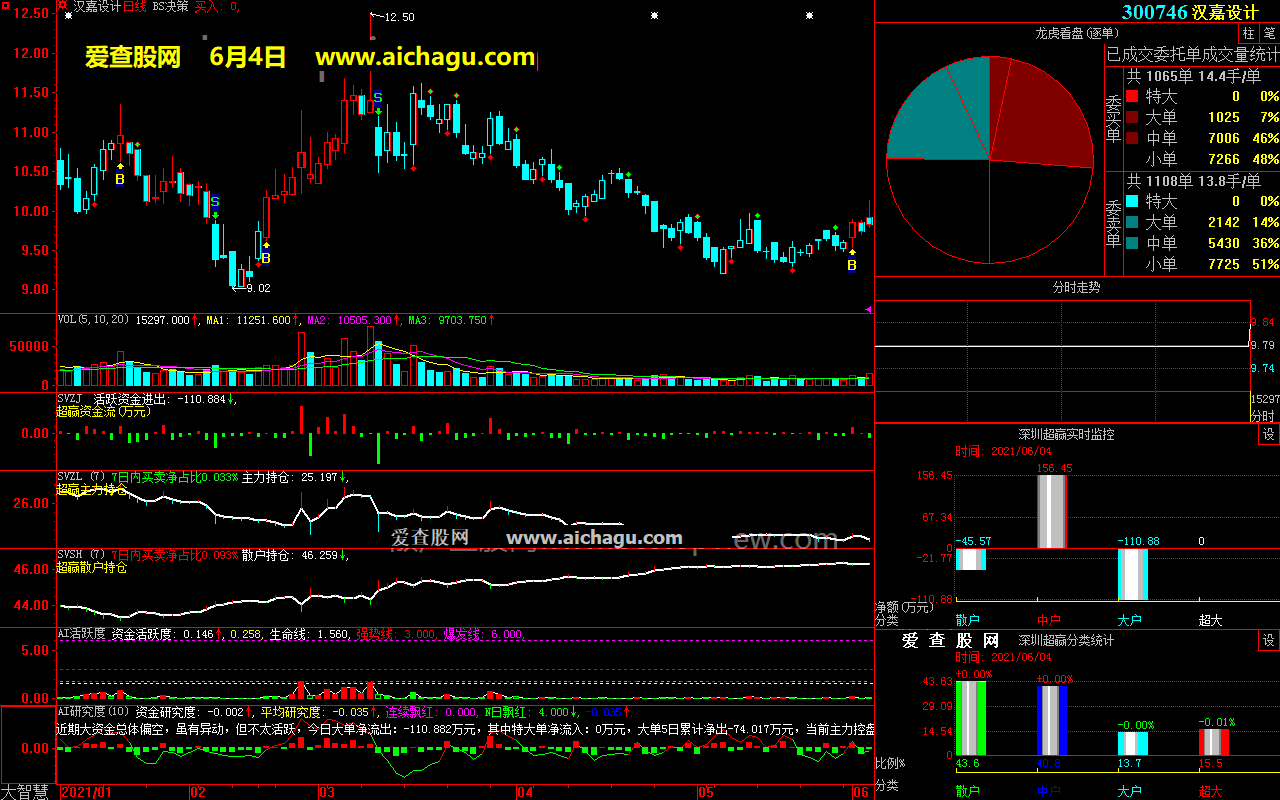This screenshot has width=1280, height=800.
Task: Click the white info star above May
Action: [809, 16]
